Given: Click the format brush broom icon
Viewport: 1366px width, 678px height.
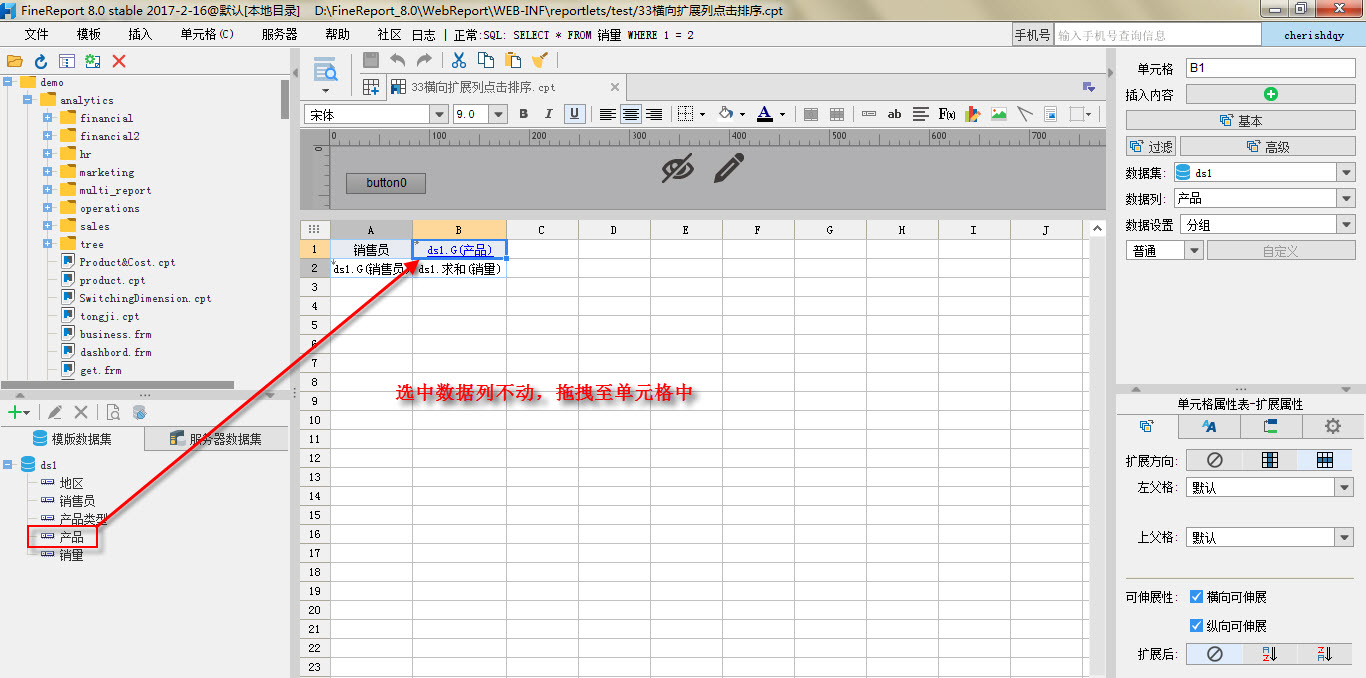Looking at the screenshot, I should click(x=540, y=60).
